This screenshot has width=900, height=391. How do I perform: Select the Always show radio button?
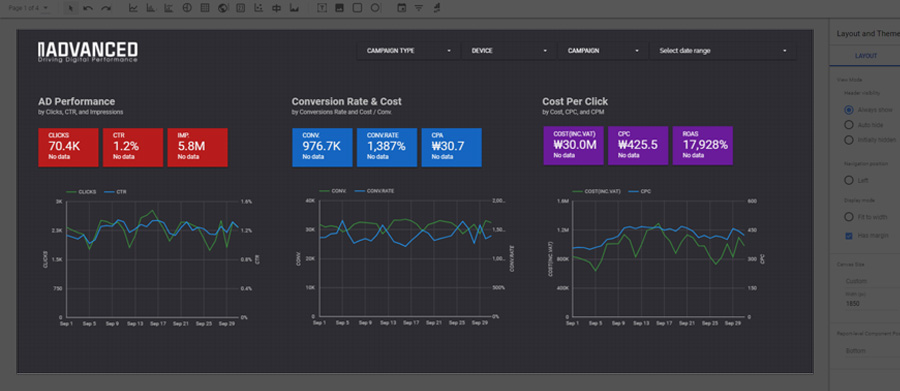pos(848,110)
